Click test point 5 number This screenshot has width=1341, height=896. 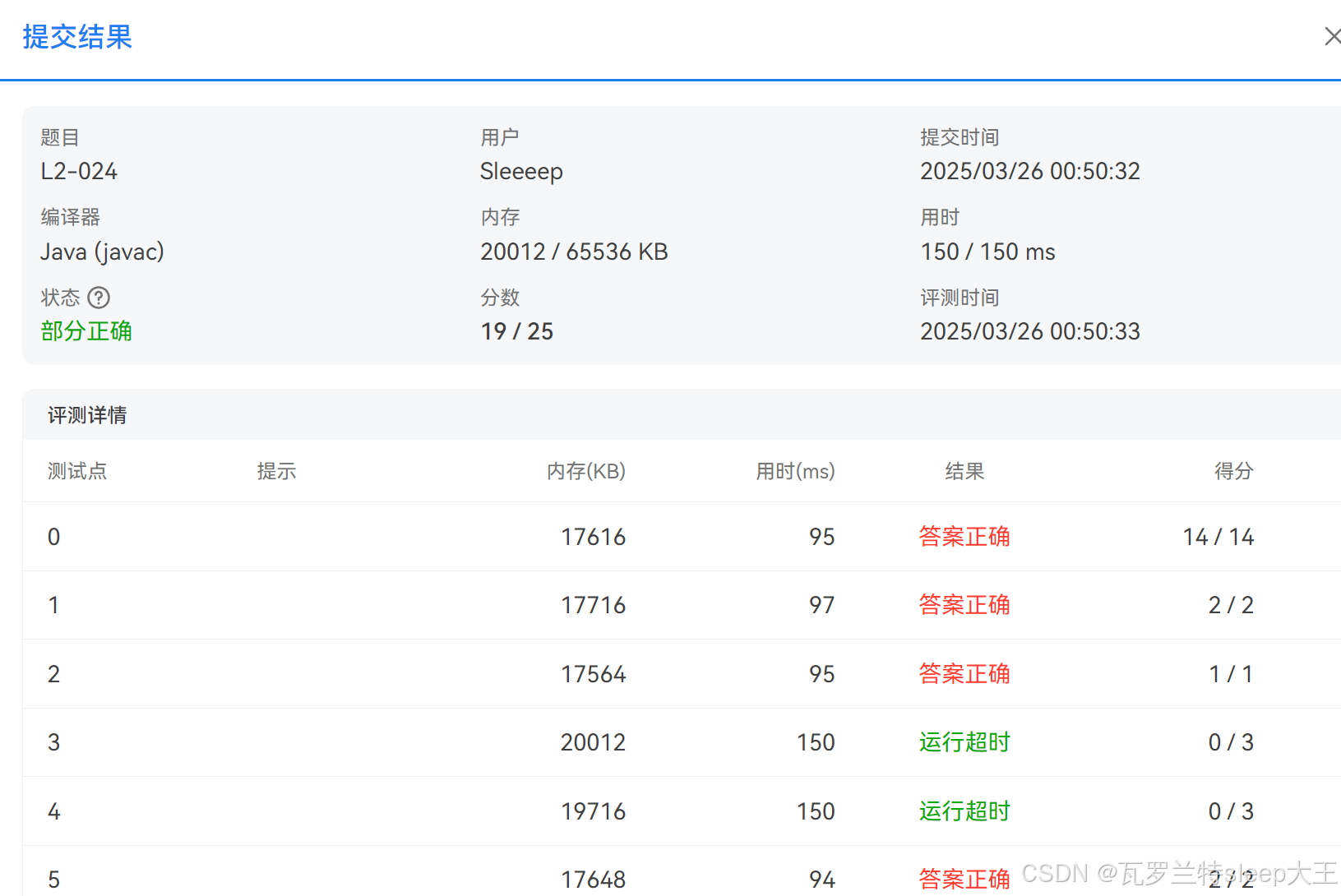[x=53, y=880]
